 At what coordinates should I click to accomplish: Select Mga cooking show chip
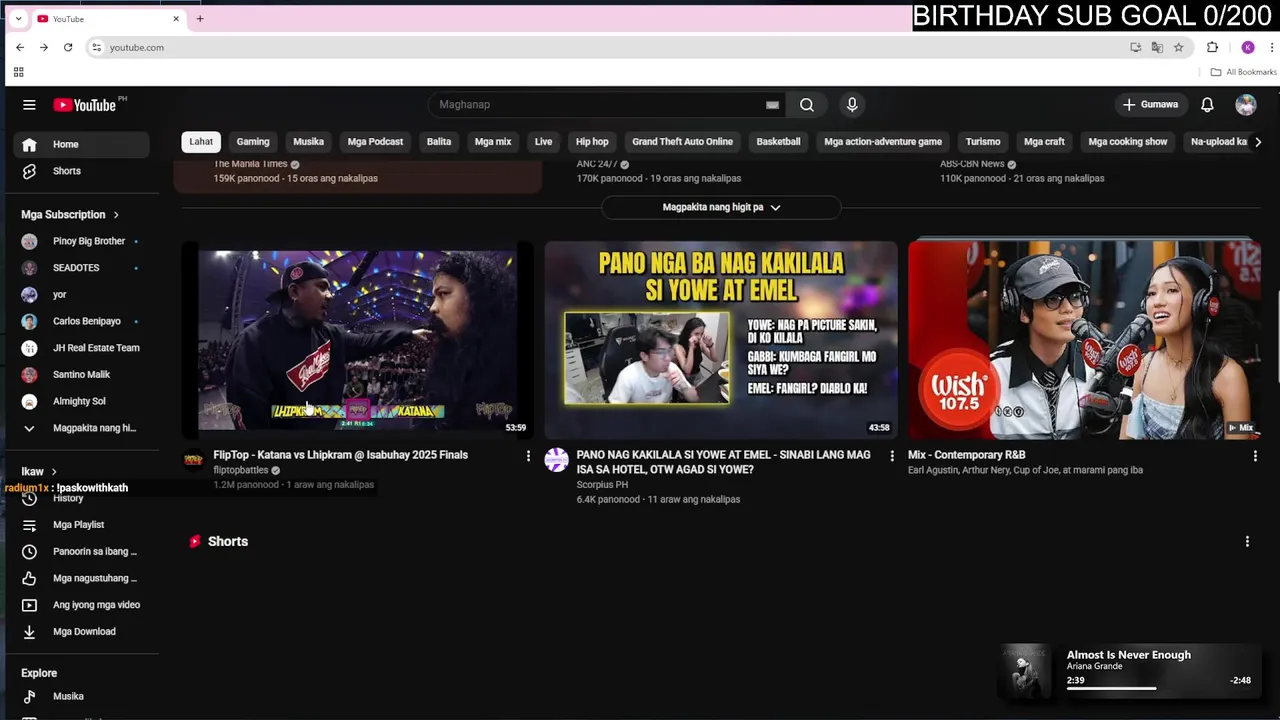(x=1127, y=142)
